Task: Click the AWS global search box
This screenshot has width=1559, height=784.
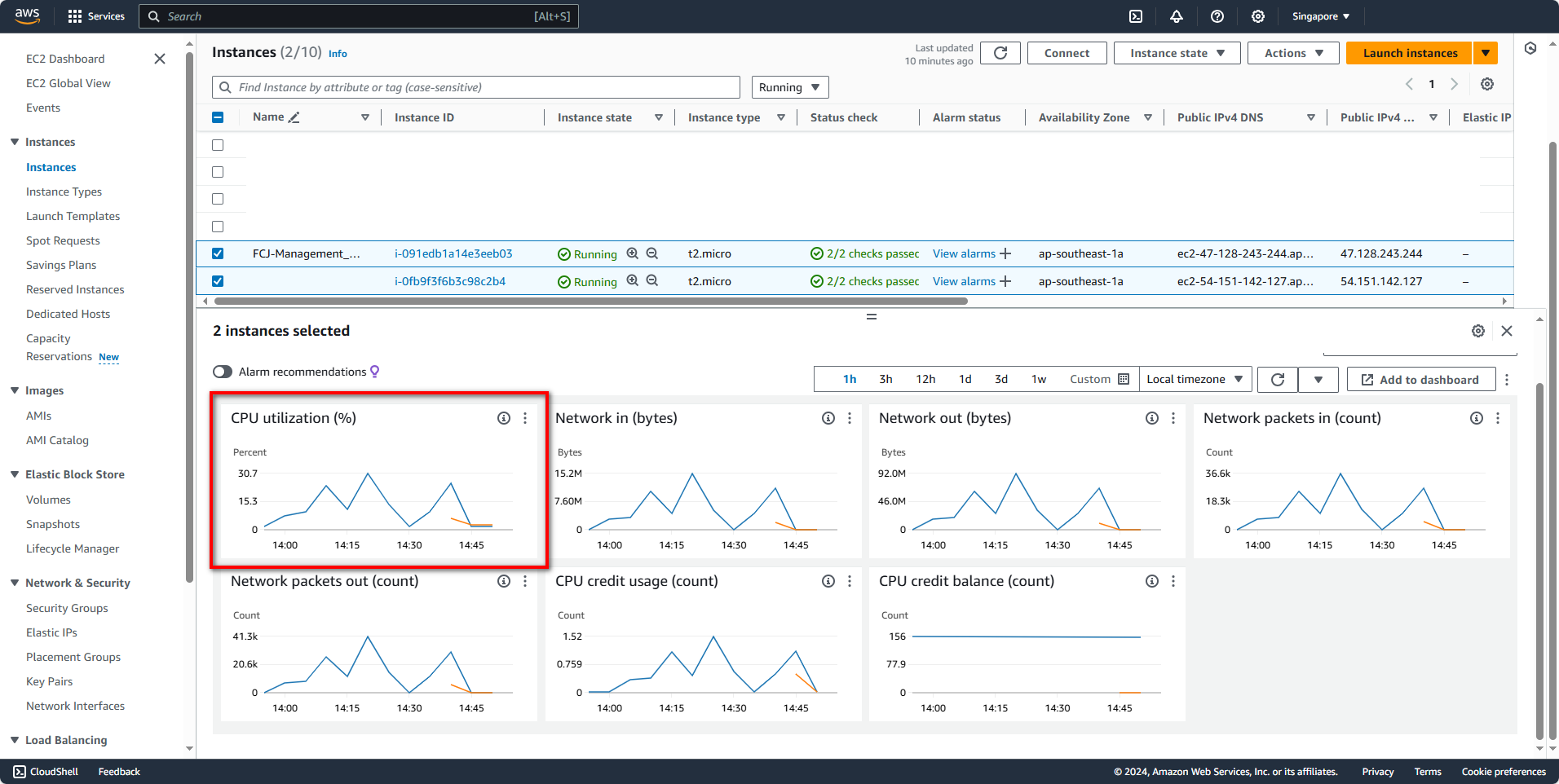Action: pos(359,16)
